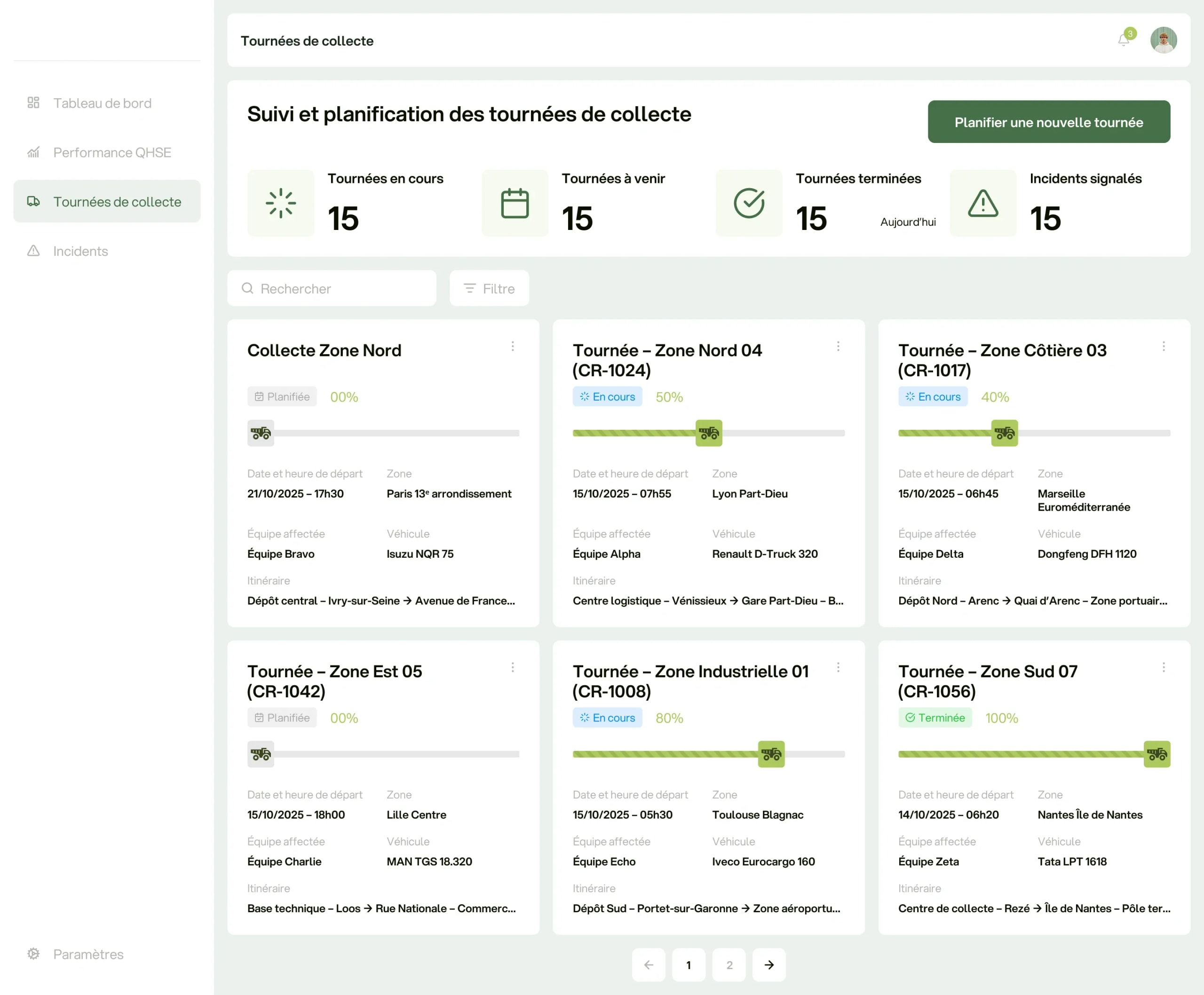Image resolution: width=1204 pixels, height=995 pixels.
Task: Click En cours badge on Zone Industrielle 01
Action: [x=607, y=718]
